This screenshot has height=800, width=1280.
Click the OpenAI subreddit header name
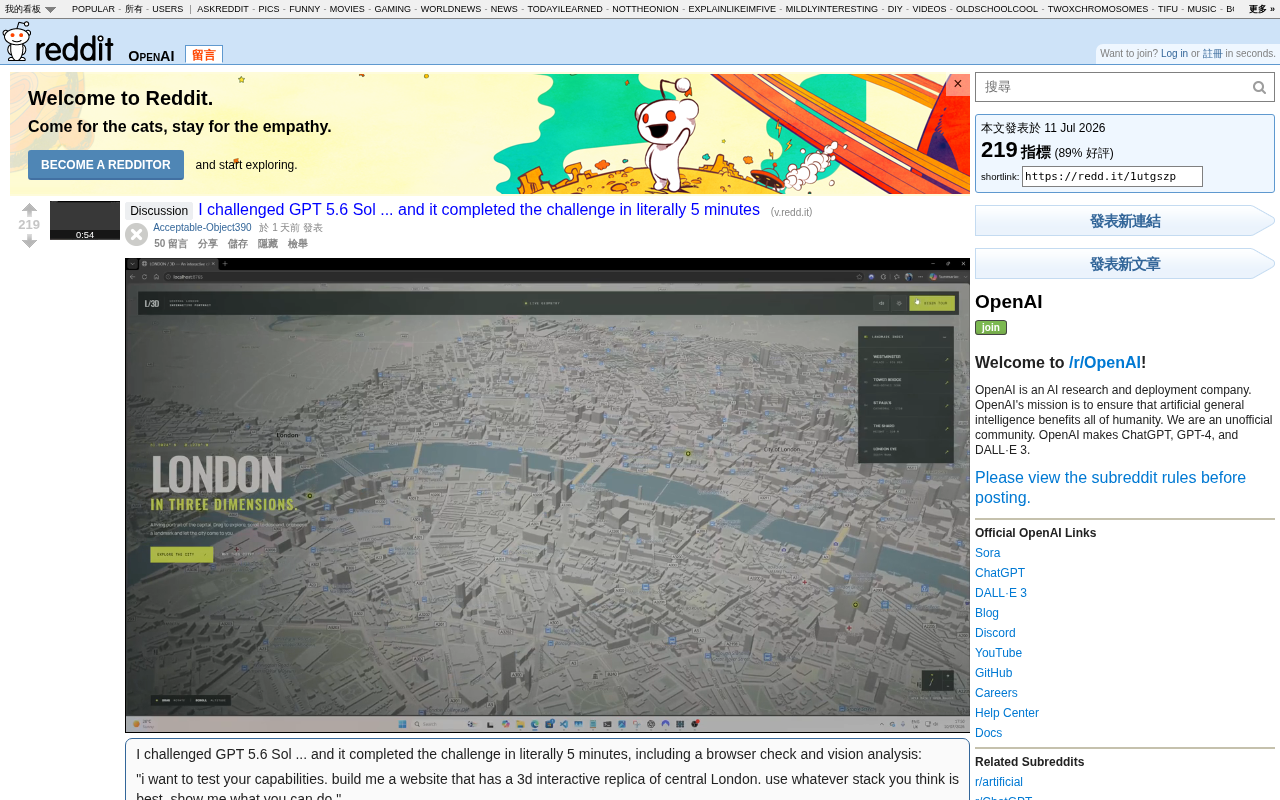(151, 56)
